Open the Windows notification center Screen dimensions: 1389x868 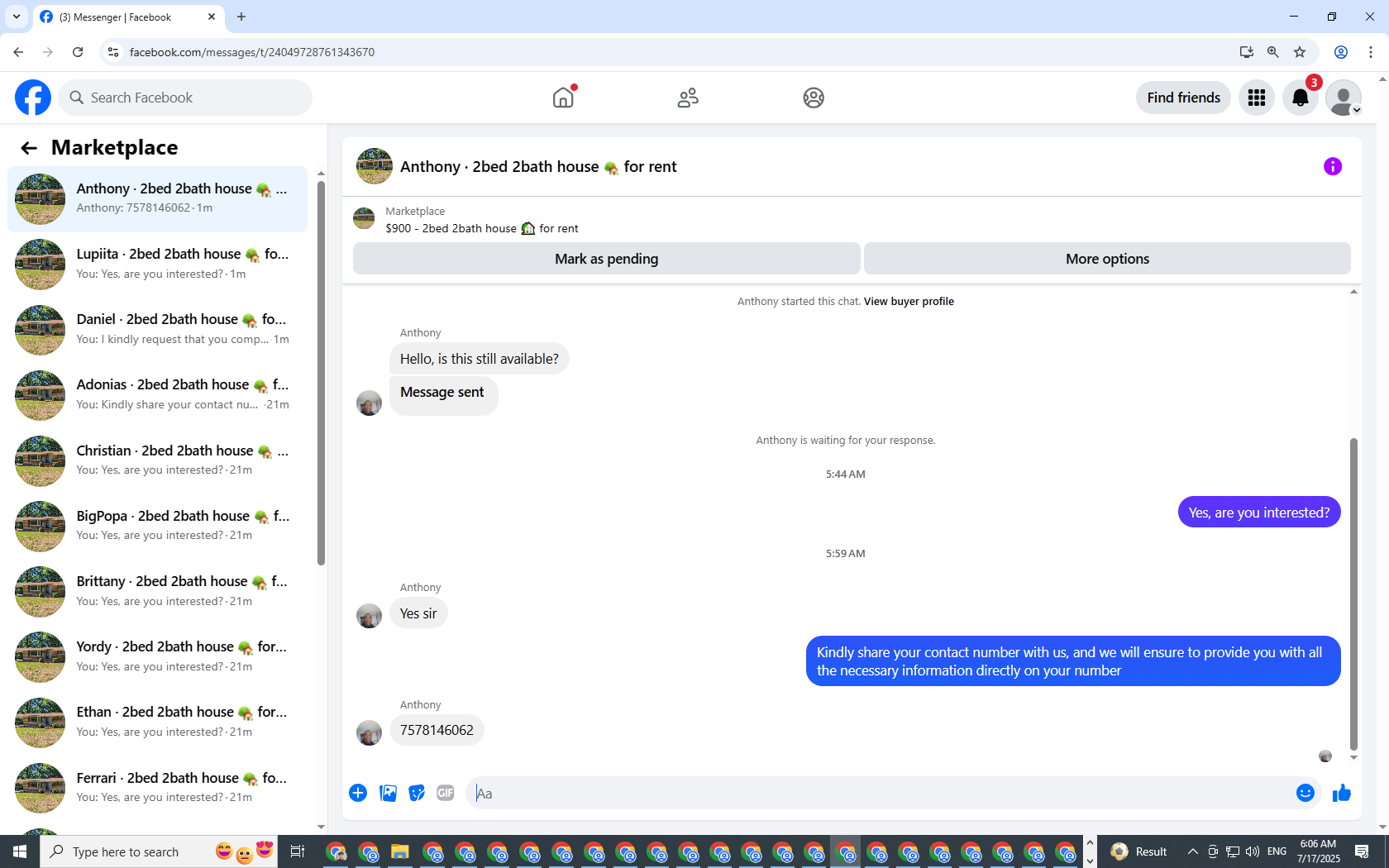[x=1362, y=851]
